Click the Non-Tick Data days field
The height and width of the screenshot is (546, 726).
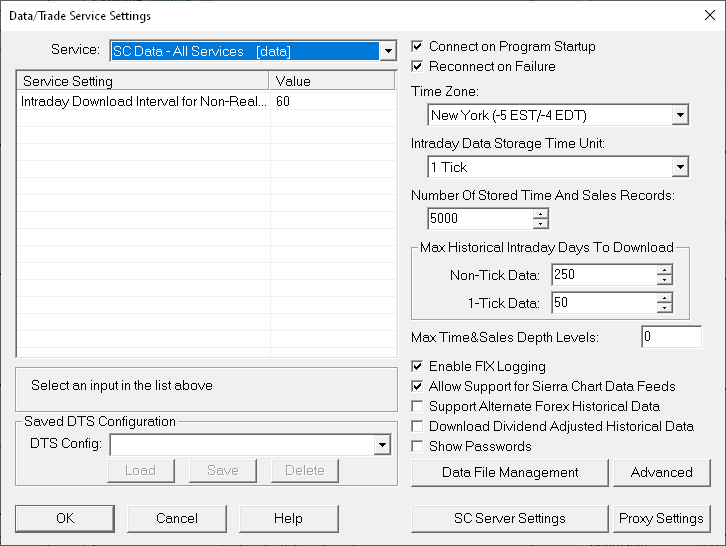604,275
